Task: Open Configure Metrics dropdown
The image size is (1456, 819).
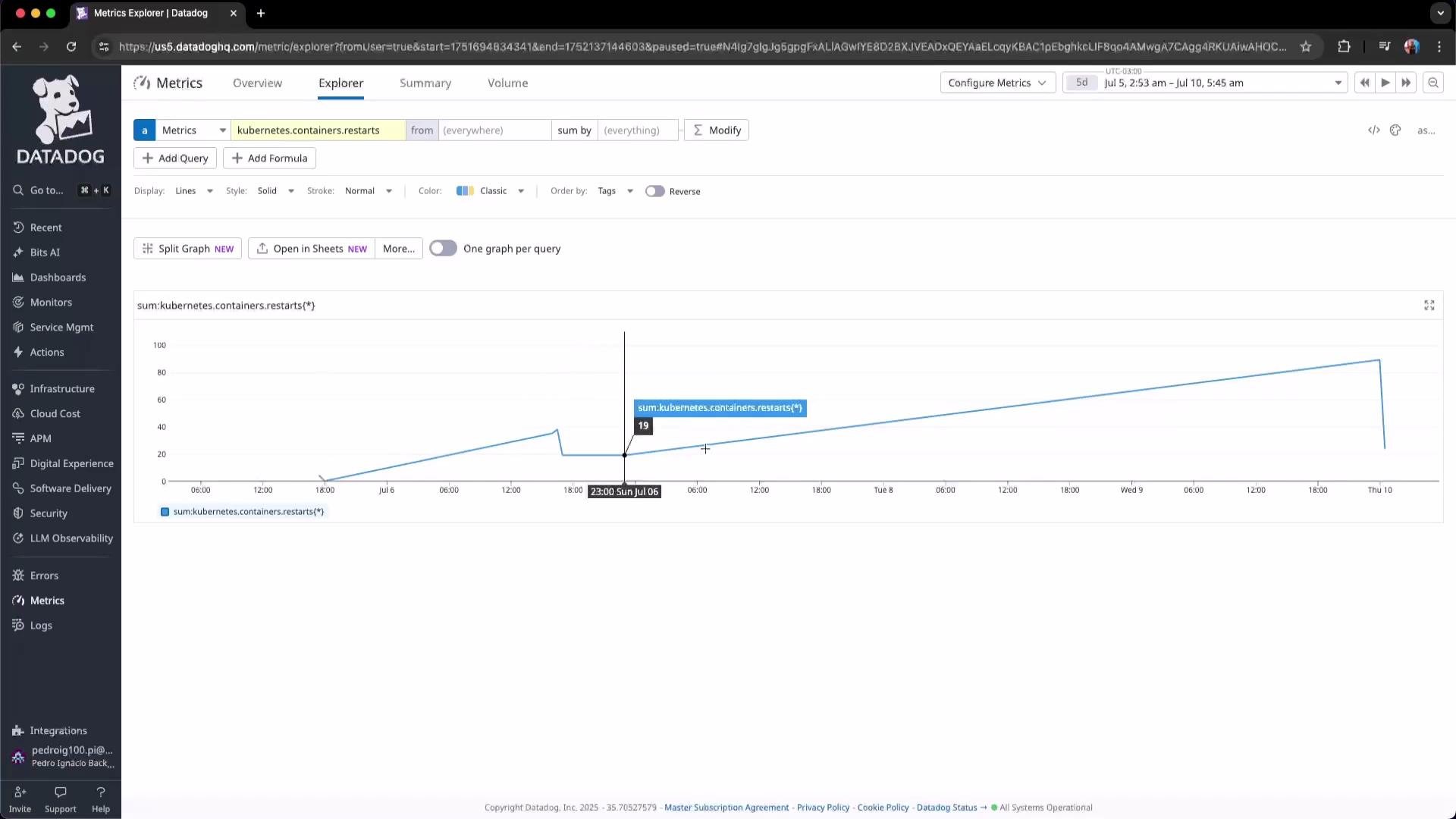Action: pos(997,83)
